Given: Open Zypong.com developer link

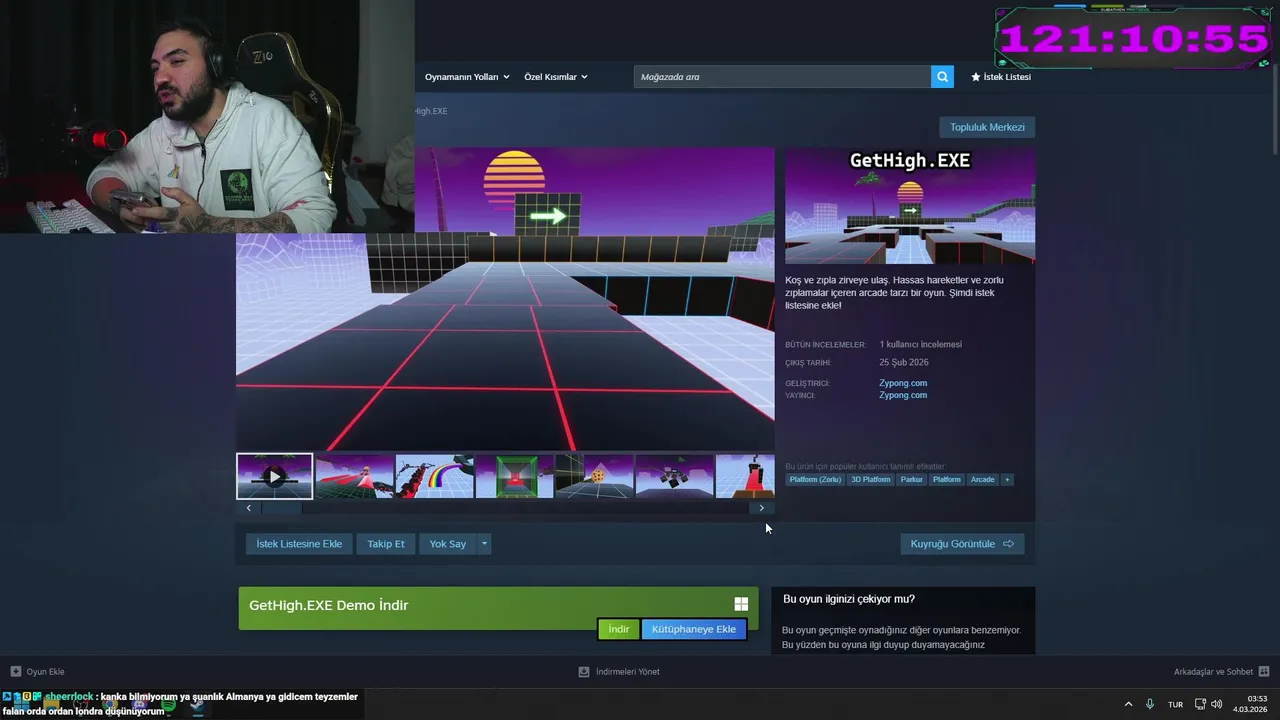Looking at the screenshot, I should pos(903,383).
